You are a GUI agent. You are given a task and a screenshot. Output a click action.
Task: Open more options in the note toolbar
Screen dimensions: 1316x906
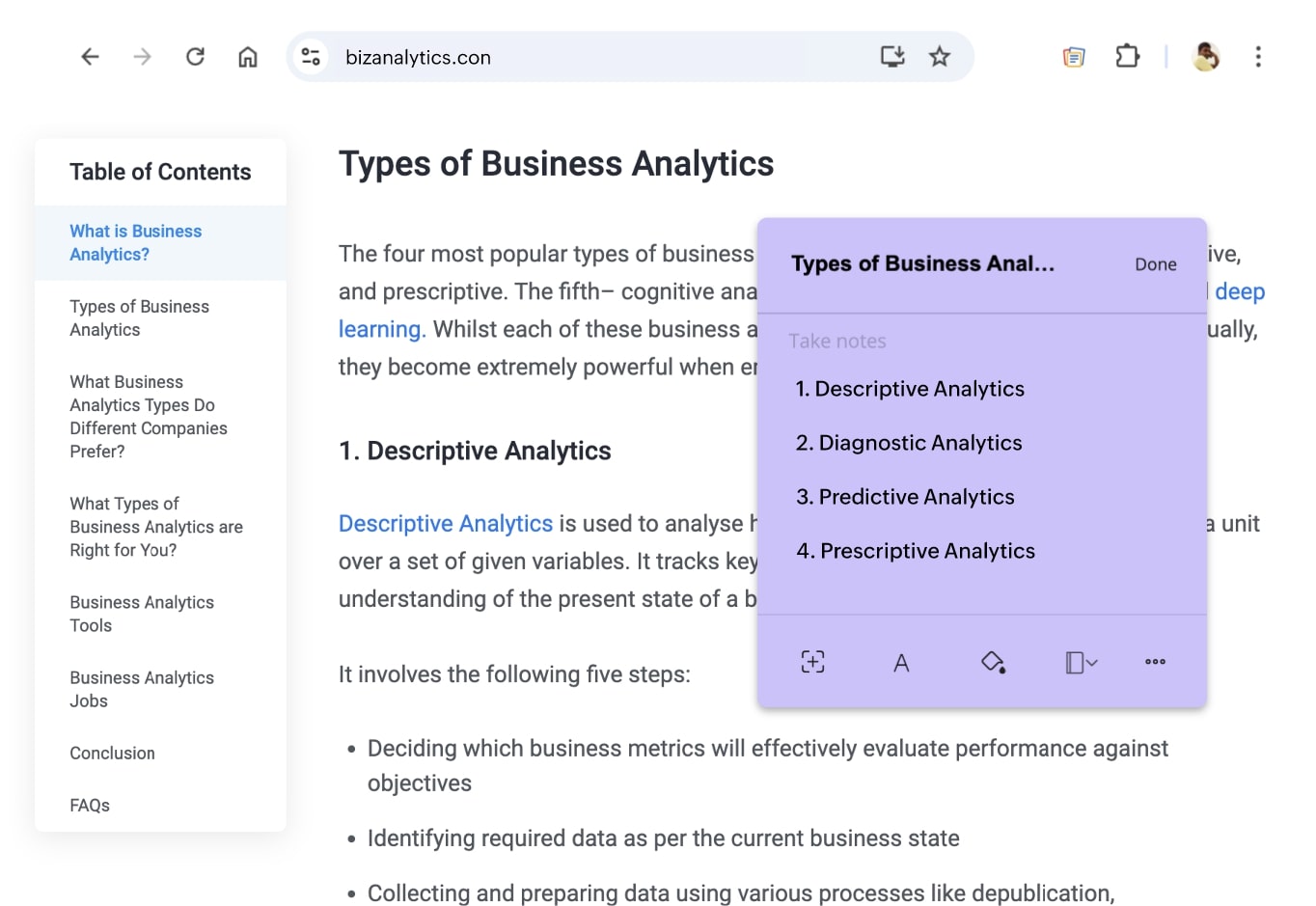click(1155, 662)
